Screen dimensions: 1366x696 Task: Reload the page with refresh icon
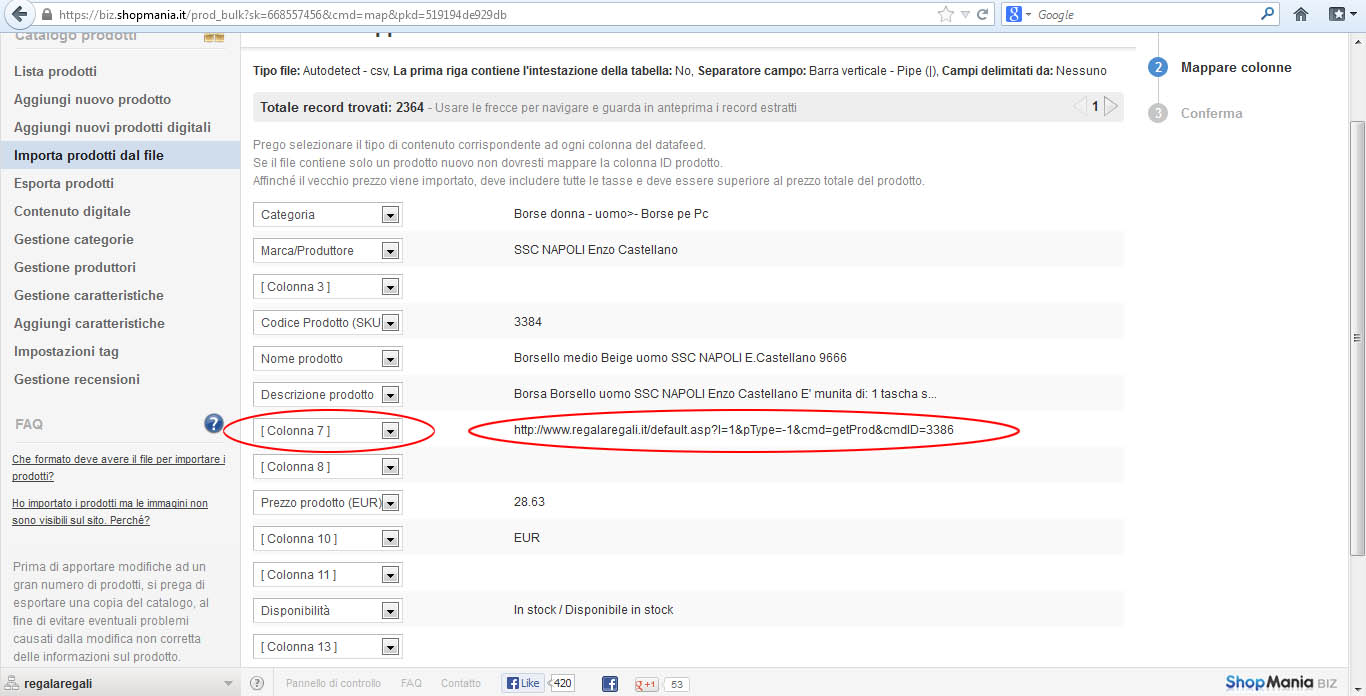(983, 14)
